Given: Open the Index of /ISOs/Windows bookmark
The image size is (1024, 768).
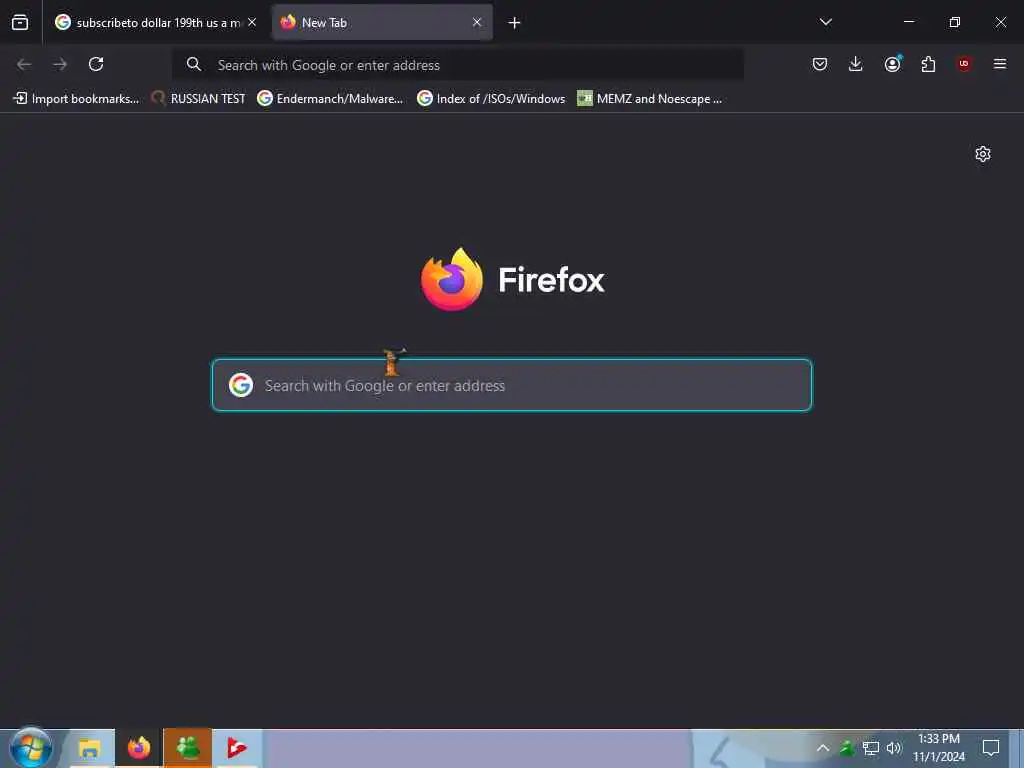Looking at the screenshot, I should click(491, 99).
